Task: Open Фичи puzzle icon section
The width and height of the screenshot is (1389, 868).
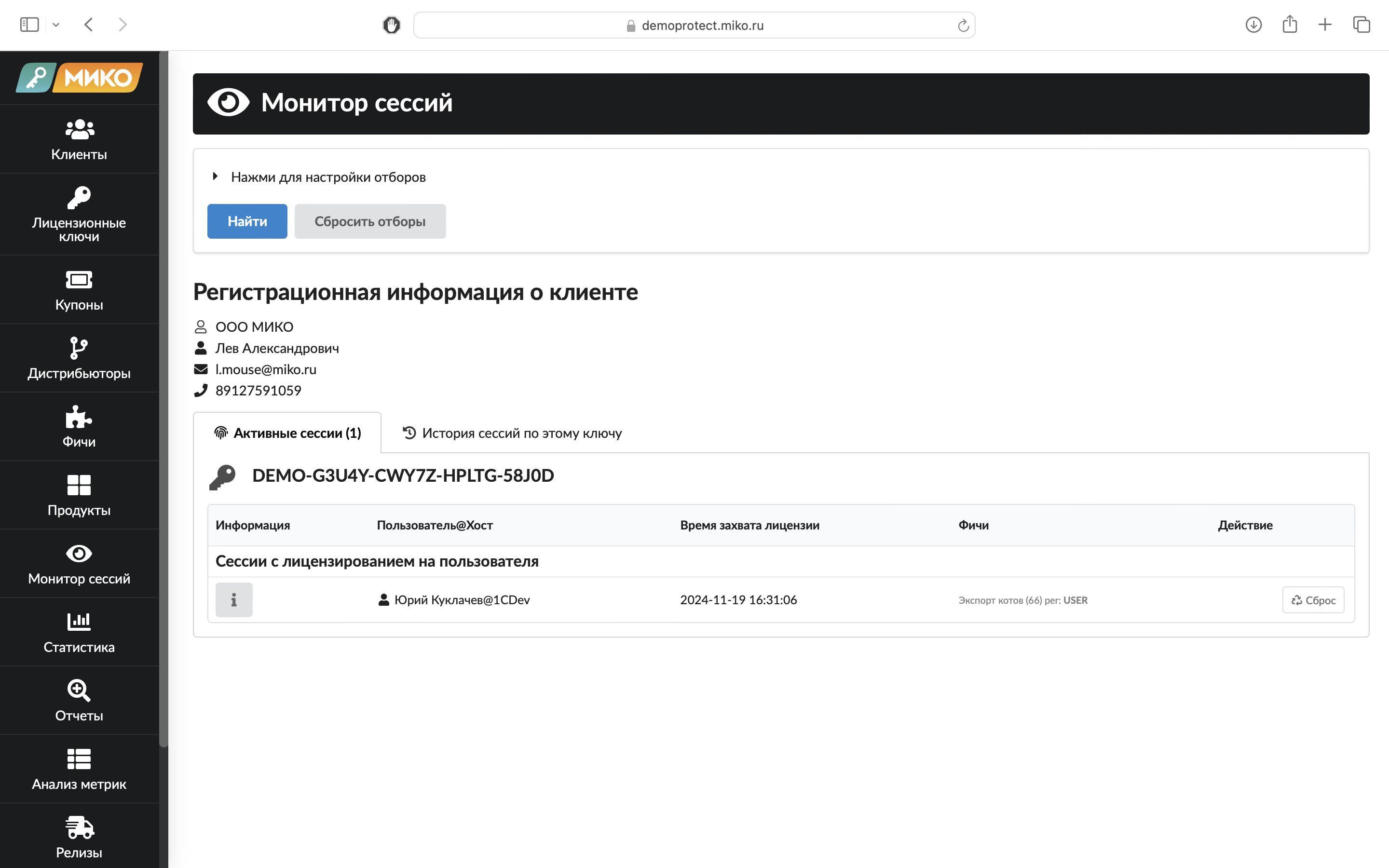Action: click(79, 427)
